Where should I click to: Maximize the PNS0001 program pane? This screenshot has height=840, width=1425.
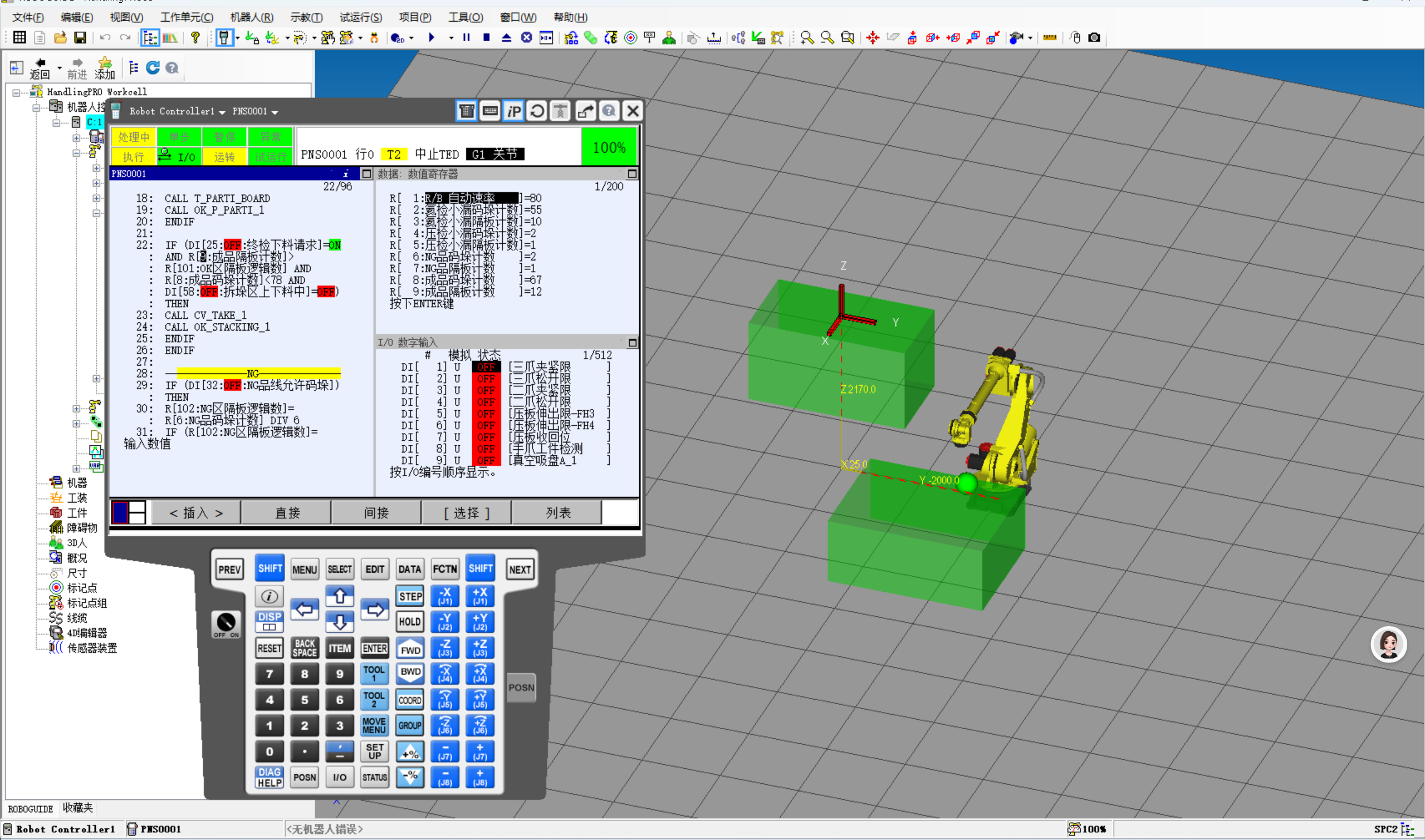point(366,174)
